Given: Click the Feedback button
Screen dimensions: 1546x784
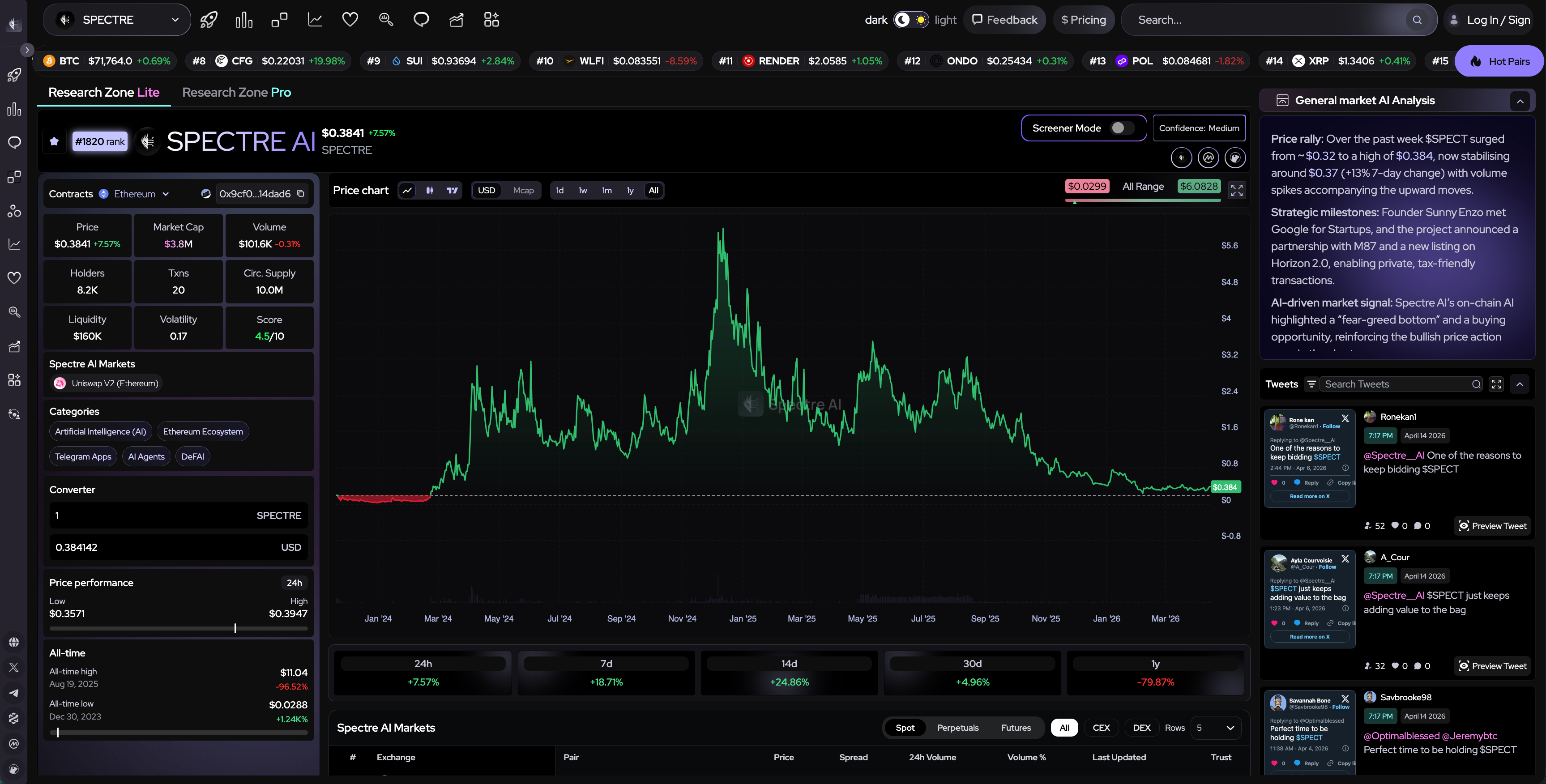Looking at the screenshot, I should coord(1004,20).
